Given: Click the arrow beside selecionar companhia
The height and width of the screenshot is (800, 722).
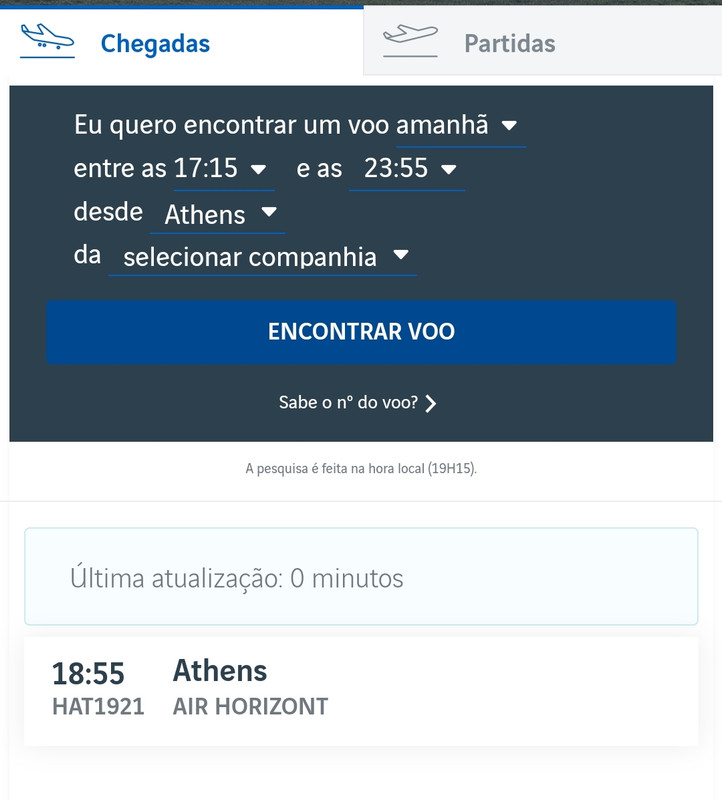Looking at the screenshot, I should pos(401,255).
